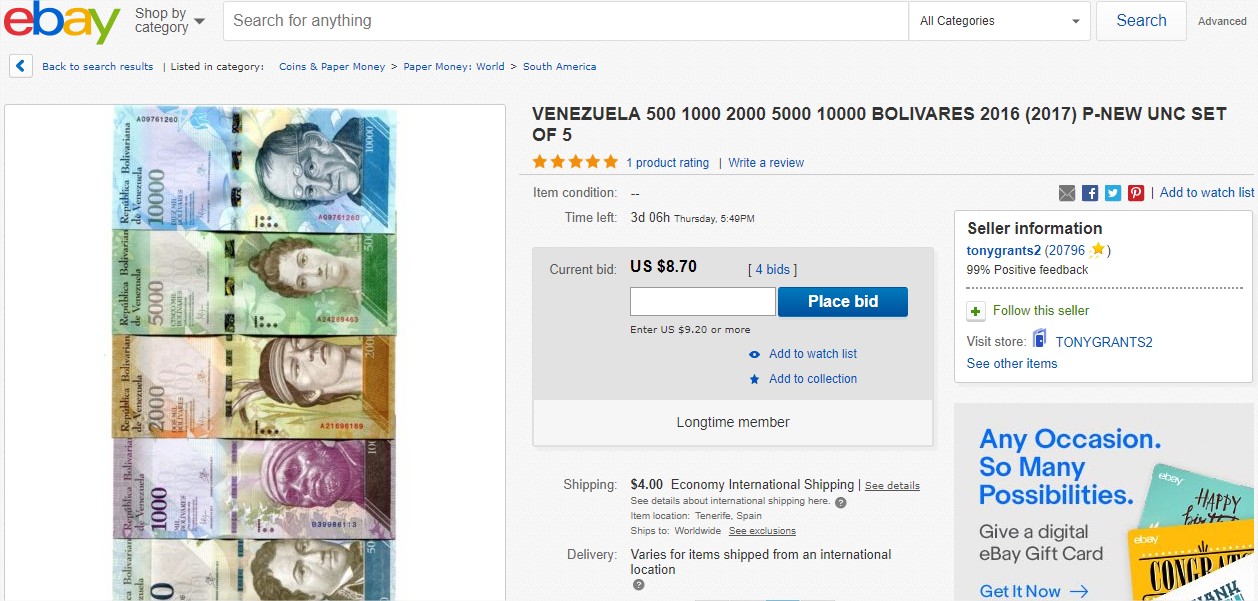Share listing on Twitter
This screenshot has height=601, width=1258.
[1113, 193]
